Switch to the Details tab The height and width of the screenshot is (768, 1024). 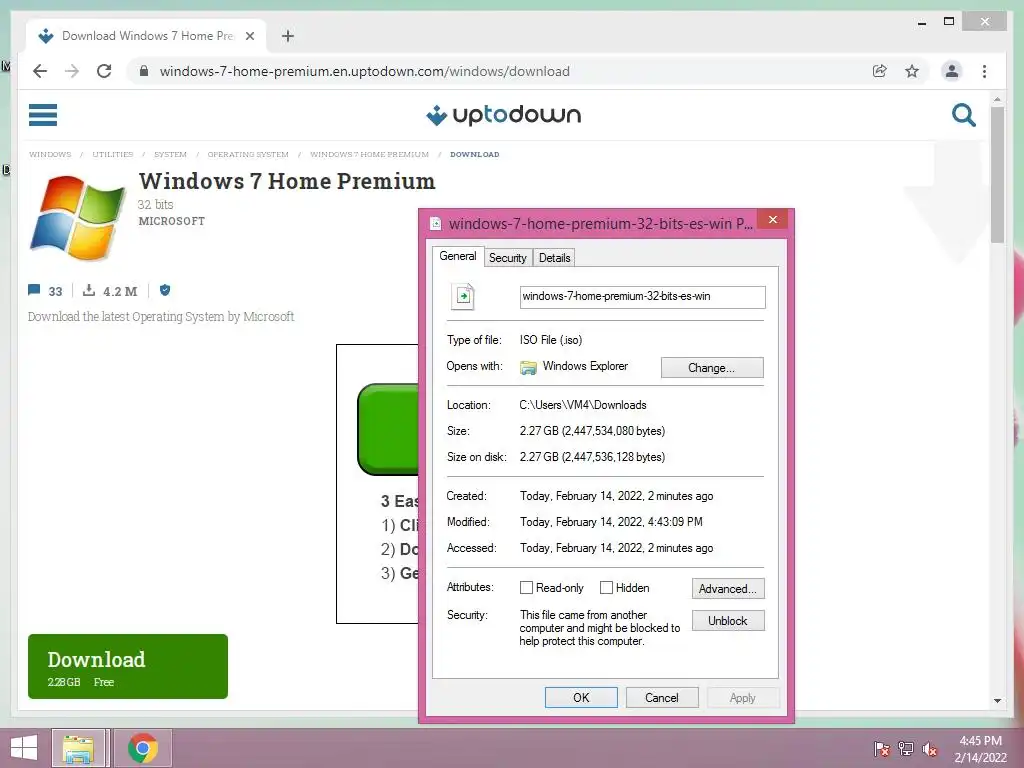(x=554, y=258)
